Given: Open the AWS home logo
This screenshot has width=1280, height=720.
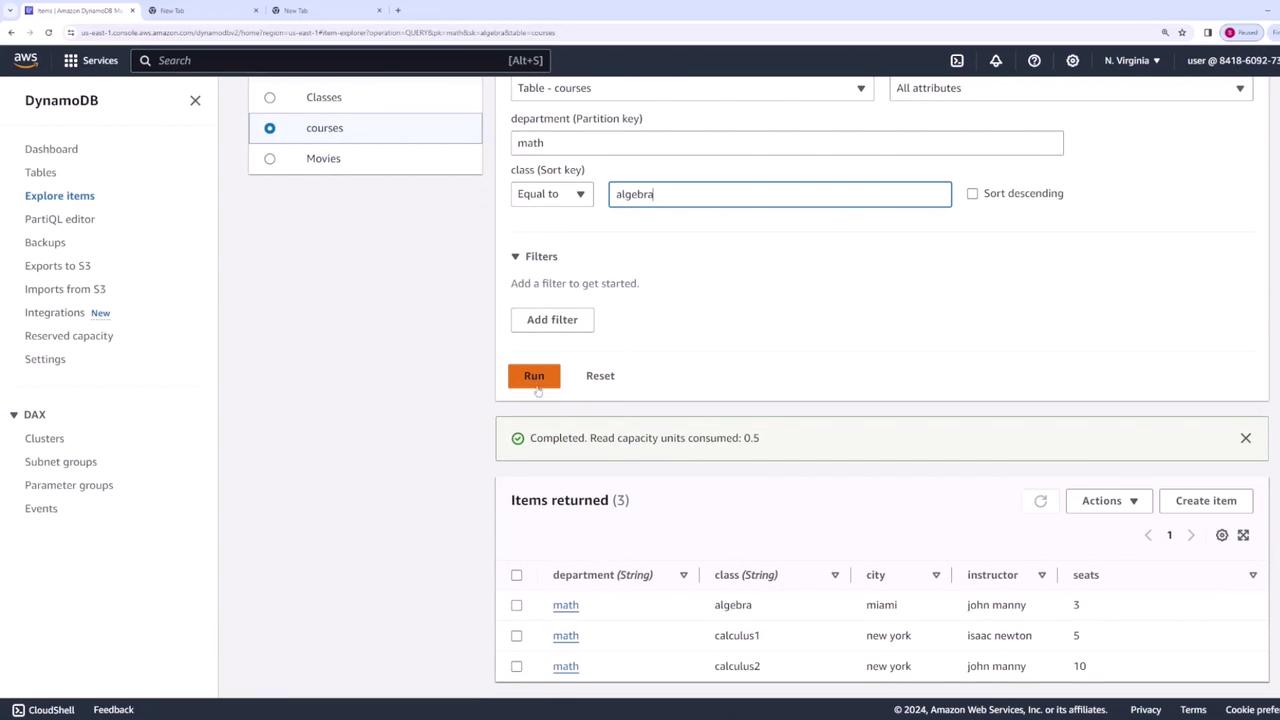Looking at the screenshot, I should [26, 60].
